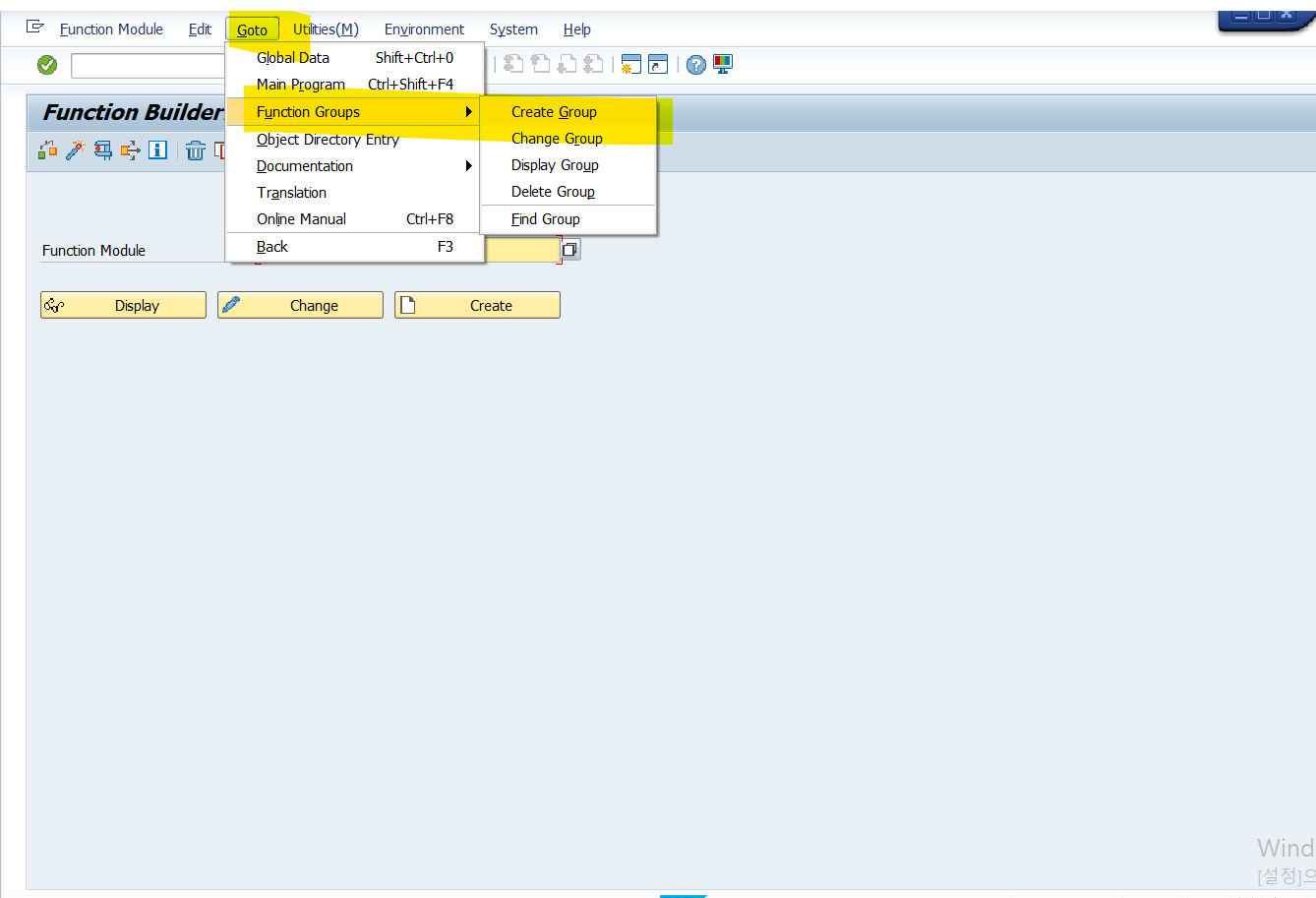Viewport: 1316px width, 898px height.
Task: Select Online Manual menu entry
Action: [355, 219]
